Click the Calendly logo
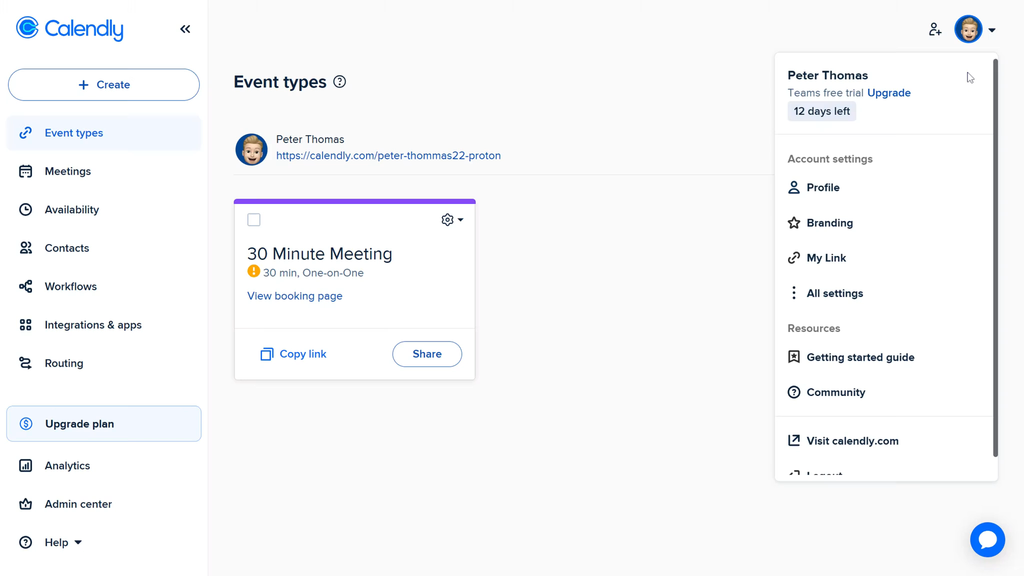Image resolution: width=1024 pixels, height=576 pixels. pos(70,29)
